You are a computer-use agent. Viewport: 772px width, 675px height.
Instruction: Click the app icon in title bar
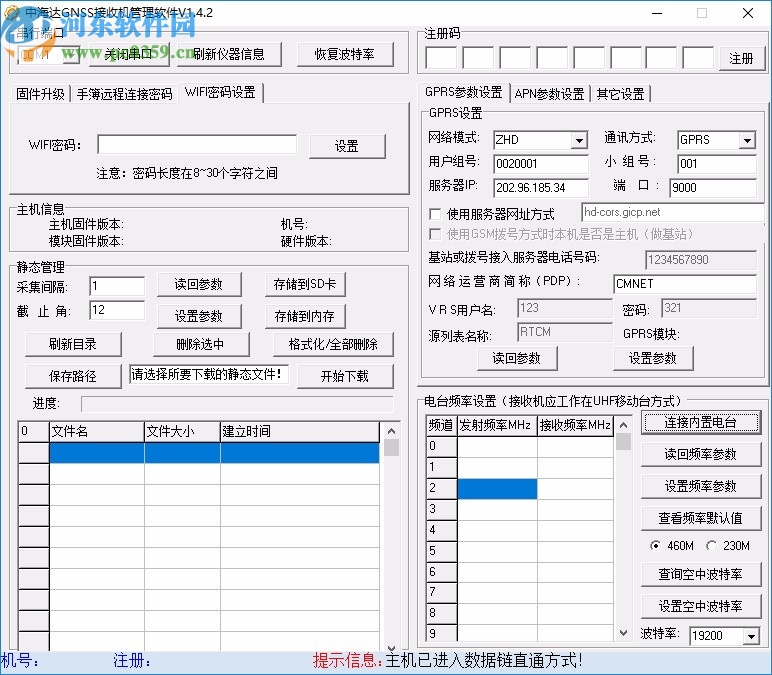(x=11, y=13)
